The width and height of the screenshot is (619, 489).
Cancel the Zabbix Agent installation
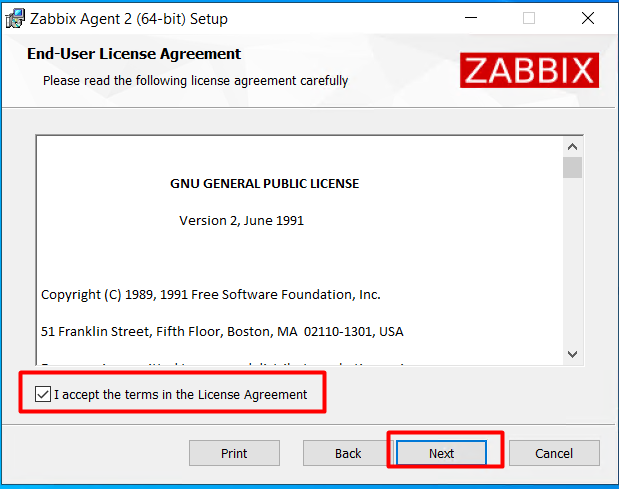click(x=554, y=453)
